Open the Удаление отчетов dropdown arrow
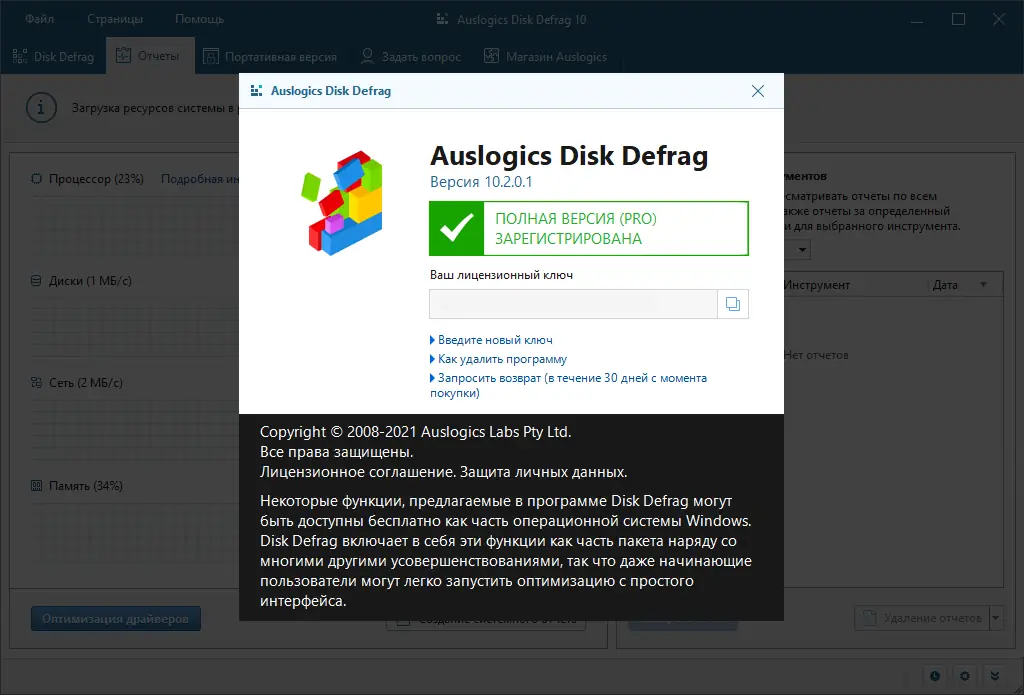This screenshot has width=1024, height=695. pyautogui.click(x=996, y=617)
